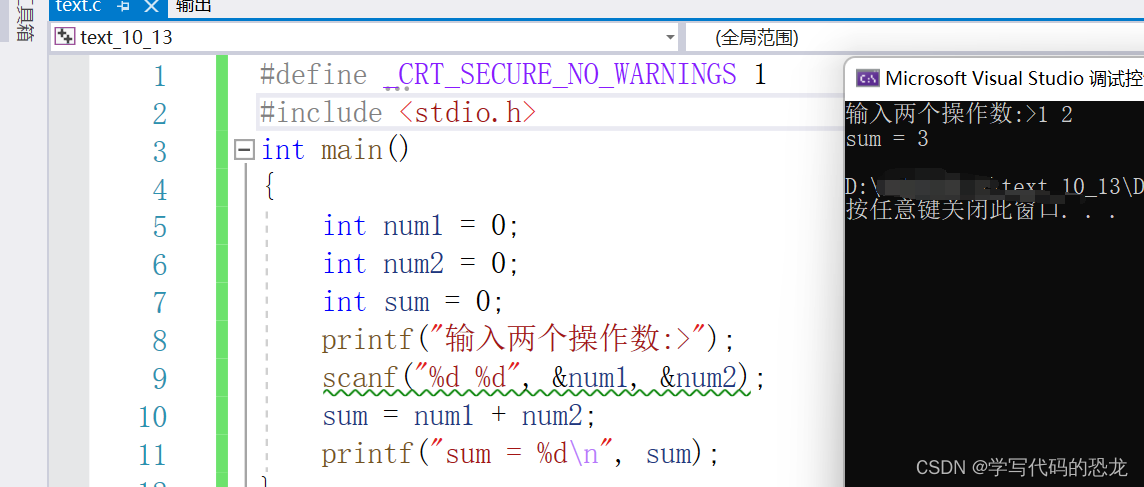Open the 输出 tab
The height and width of the screenshot is (487, 1144).
(x=194, y=7)
